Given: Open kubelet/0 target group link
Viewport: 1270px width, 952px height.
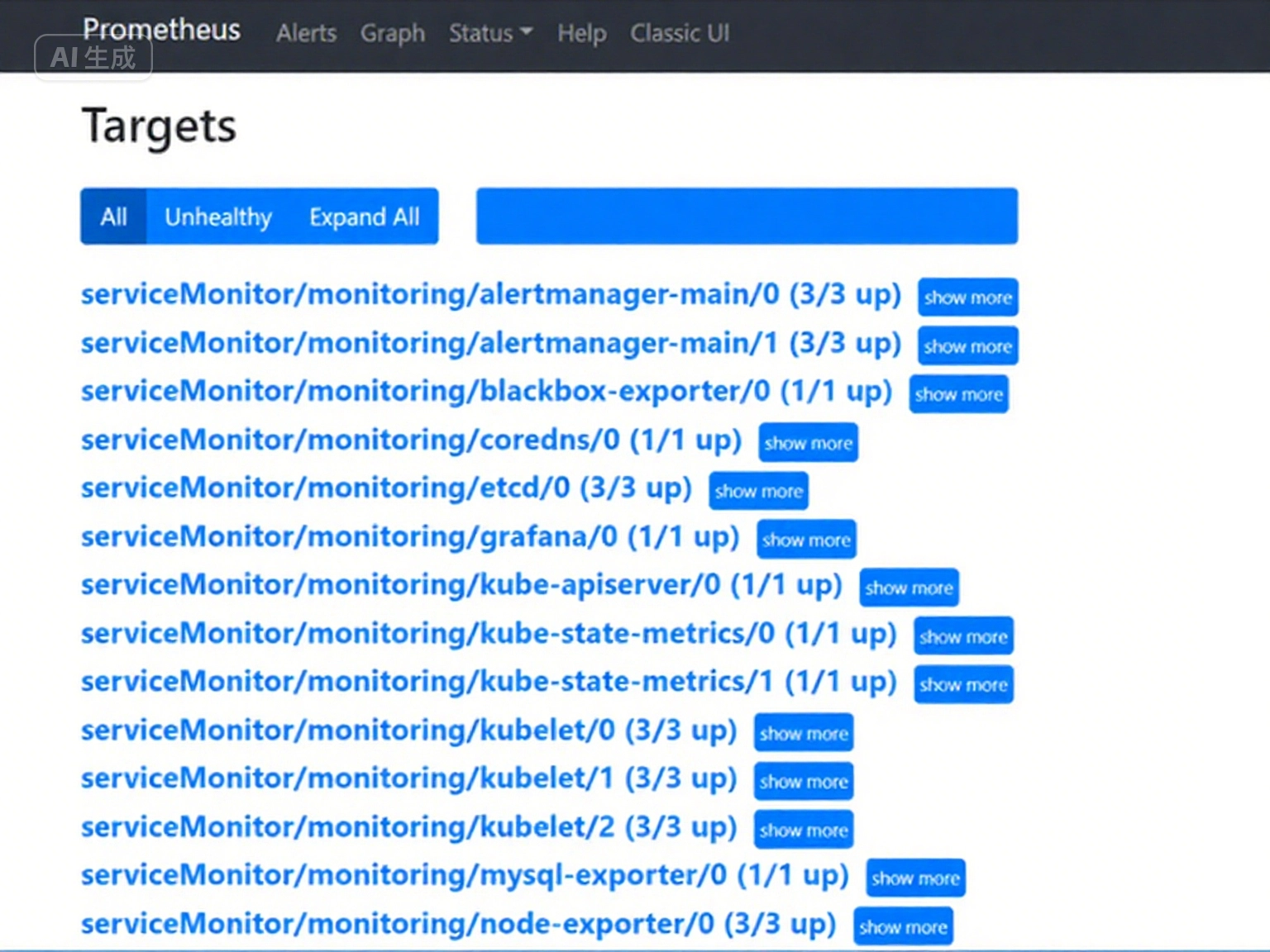Looking at the screenshot, I should (408, 730).
